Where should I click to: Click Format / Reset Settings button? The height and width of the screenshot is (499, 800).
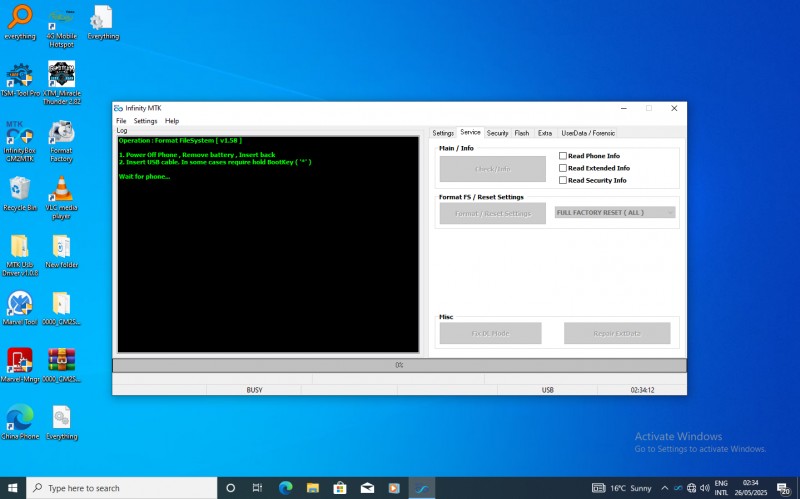[493, 213]
